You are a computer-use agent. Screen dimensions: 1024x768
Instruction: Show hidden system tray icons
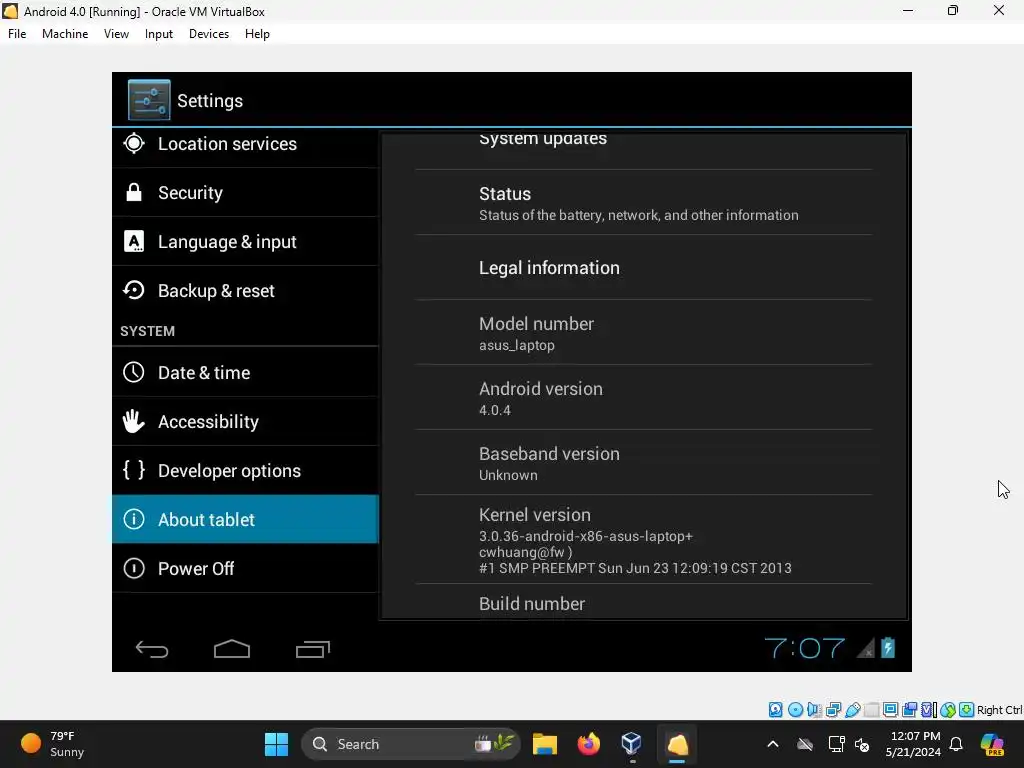coord(773,744)
